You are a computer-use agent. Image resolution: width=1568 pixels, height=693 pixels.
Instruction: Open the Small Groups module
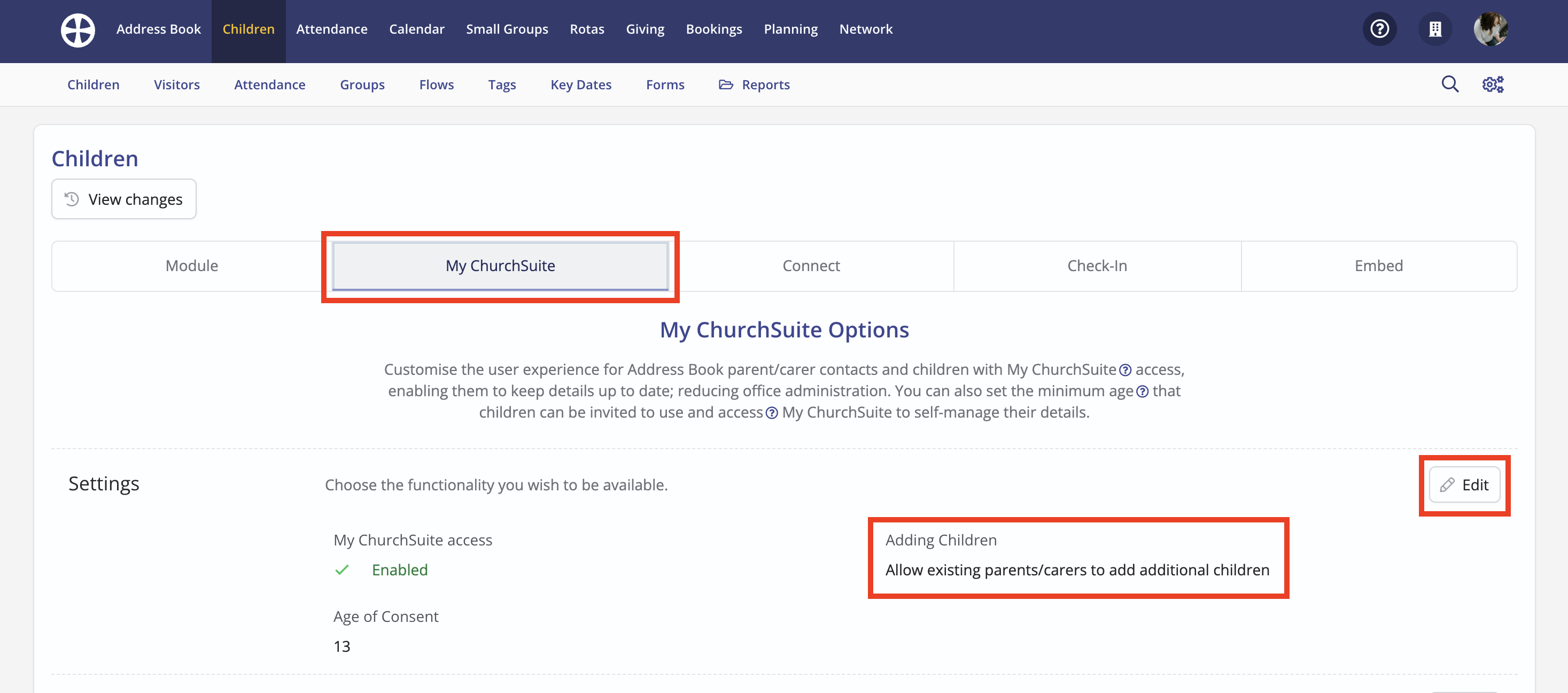(x=507, y=29)
